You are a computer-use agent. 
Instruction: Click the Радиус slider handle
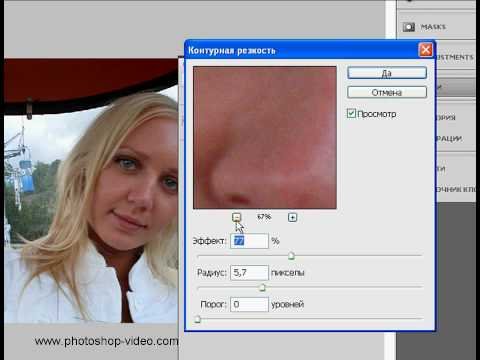tap(262, 287)
